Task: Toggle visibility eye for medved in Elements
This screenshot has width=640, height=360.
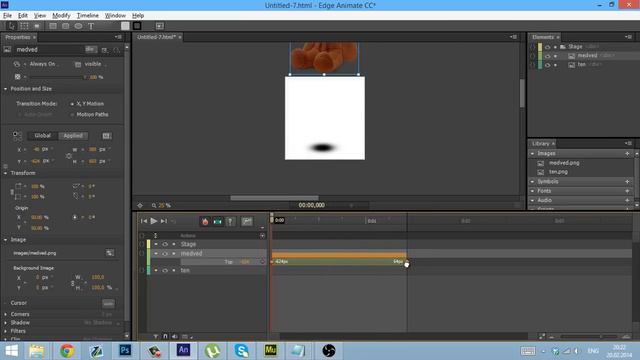Action: pos(547,56)
